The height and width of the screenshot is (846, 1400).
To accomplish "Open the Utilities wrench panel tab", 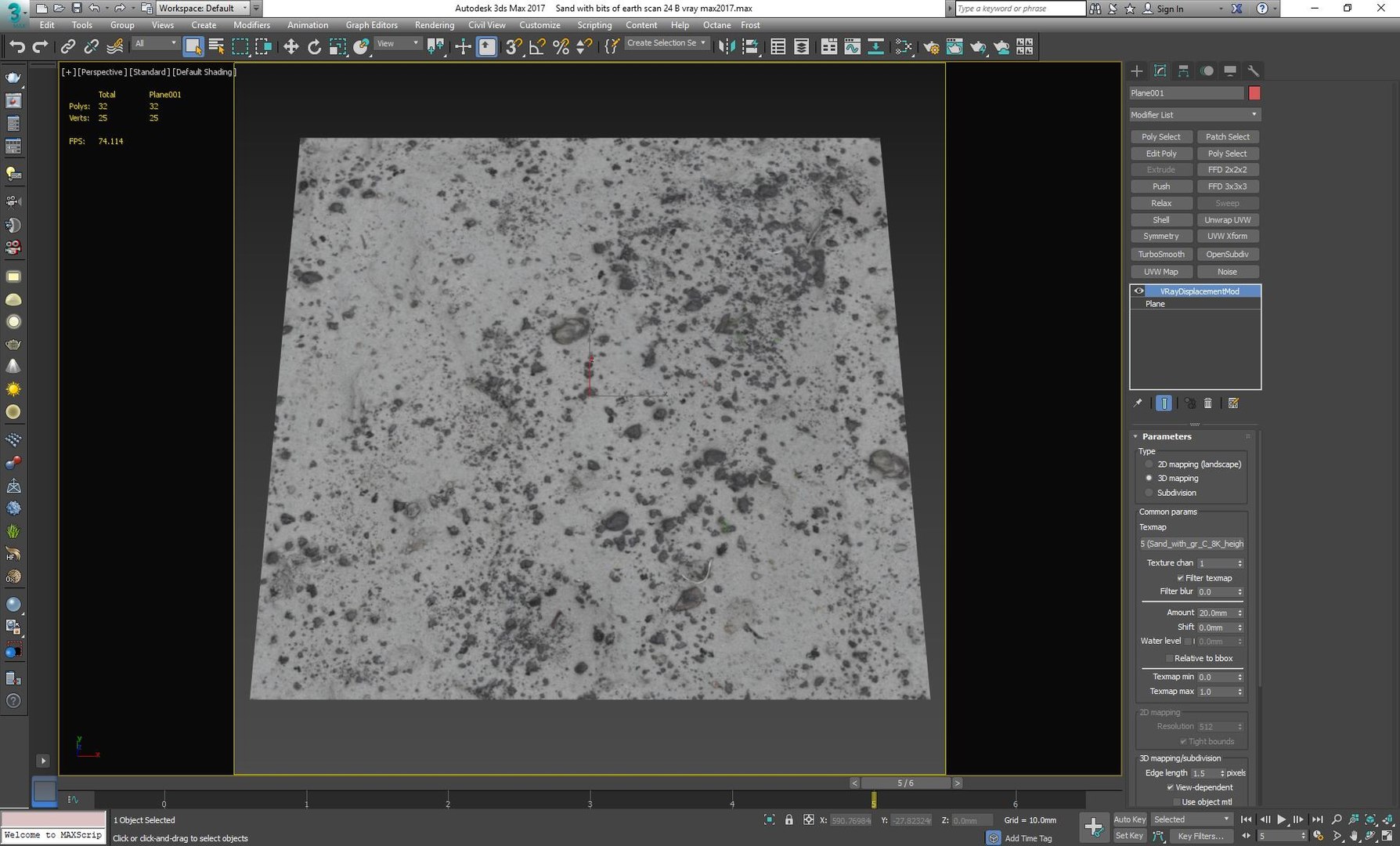I will coord(1253,70).
